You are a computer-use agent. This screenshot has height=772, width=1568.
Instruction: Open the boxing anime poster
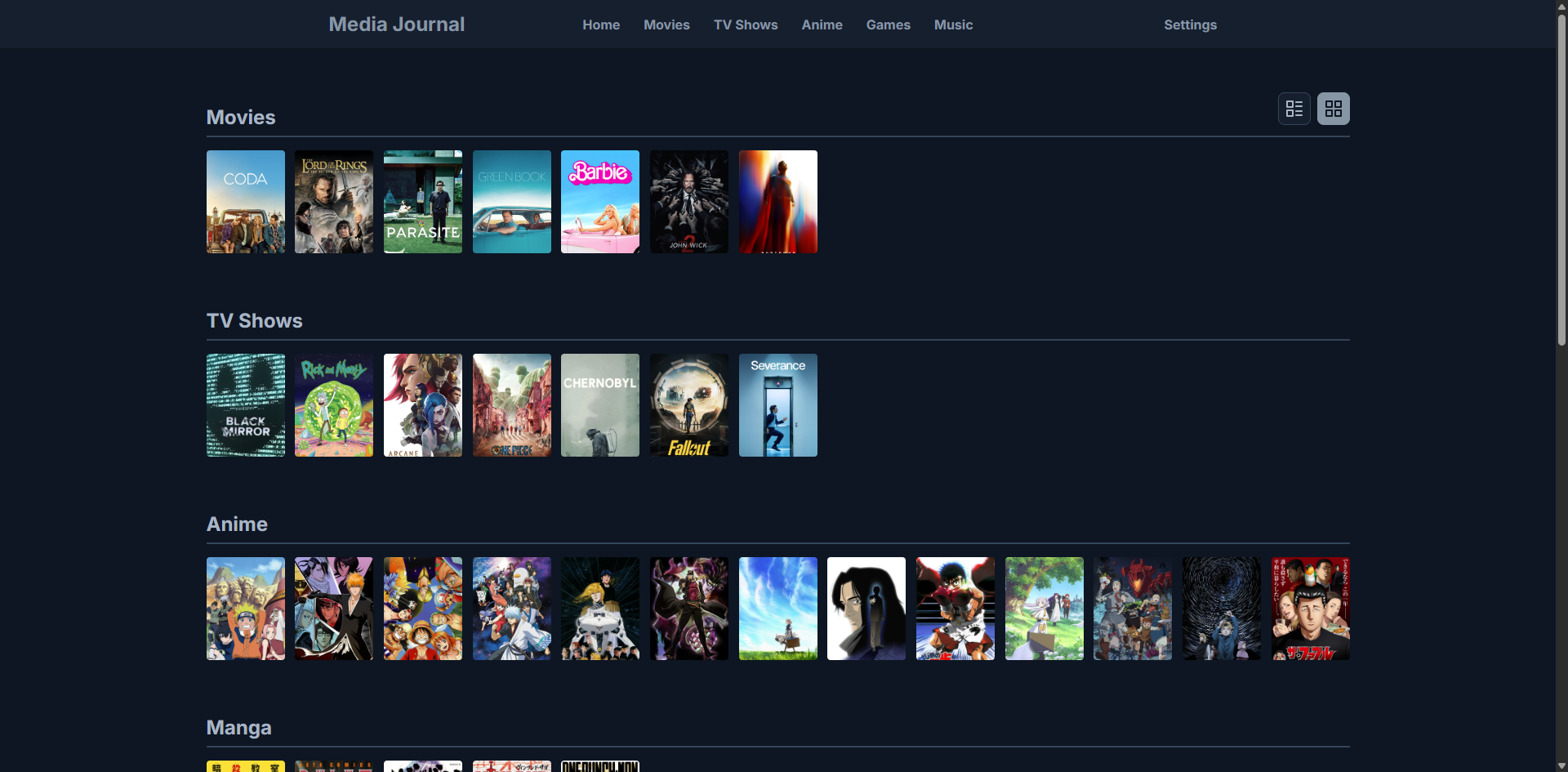955,609
